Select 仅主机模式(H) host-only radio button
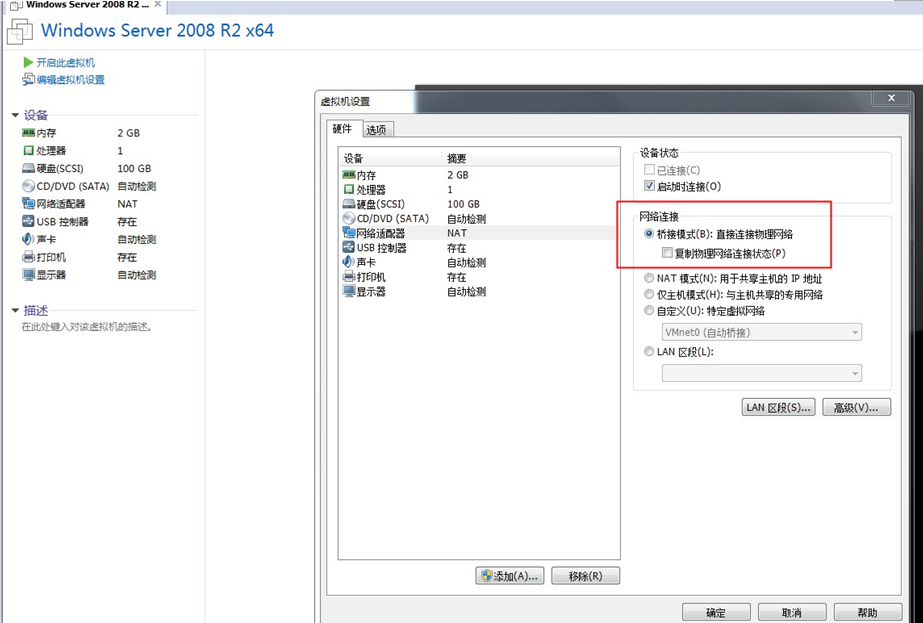923x623 pixels. (649, 294)
